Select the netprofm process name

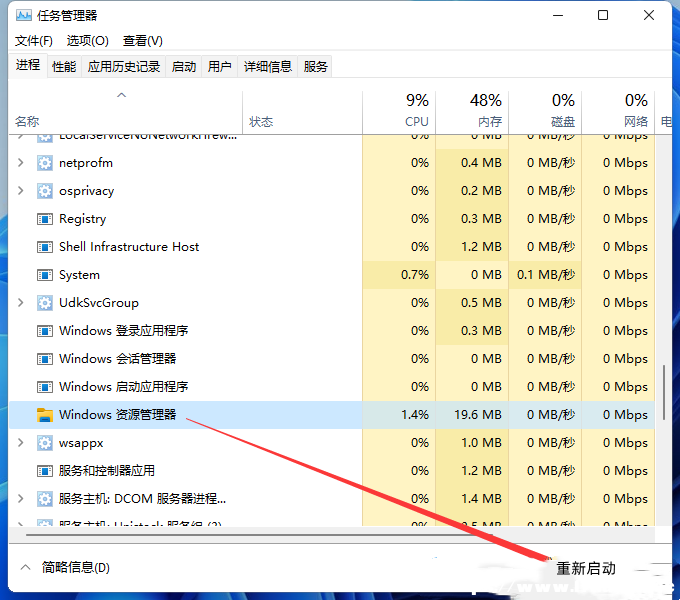[86, 163]
